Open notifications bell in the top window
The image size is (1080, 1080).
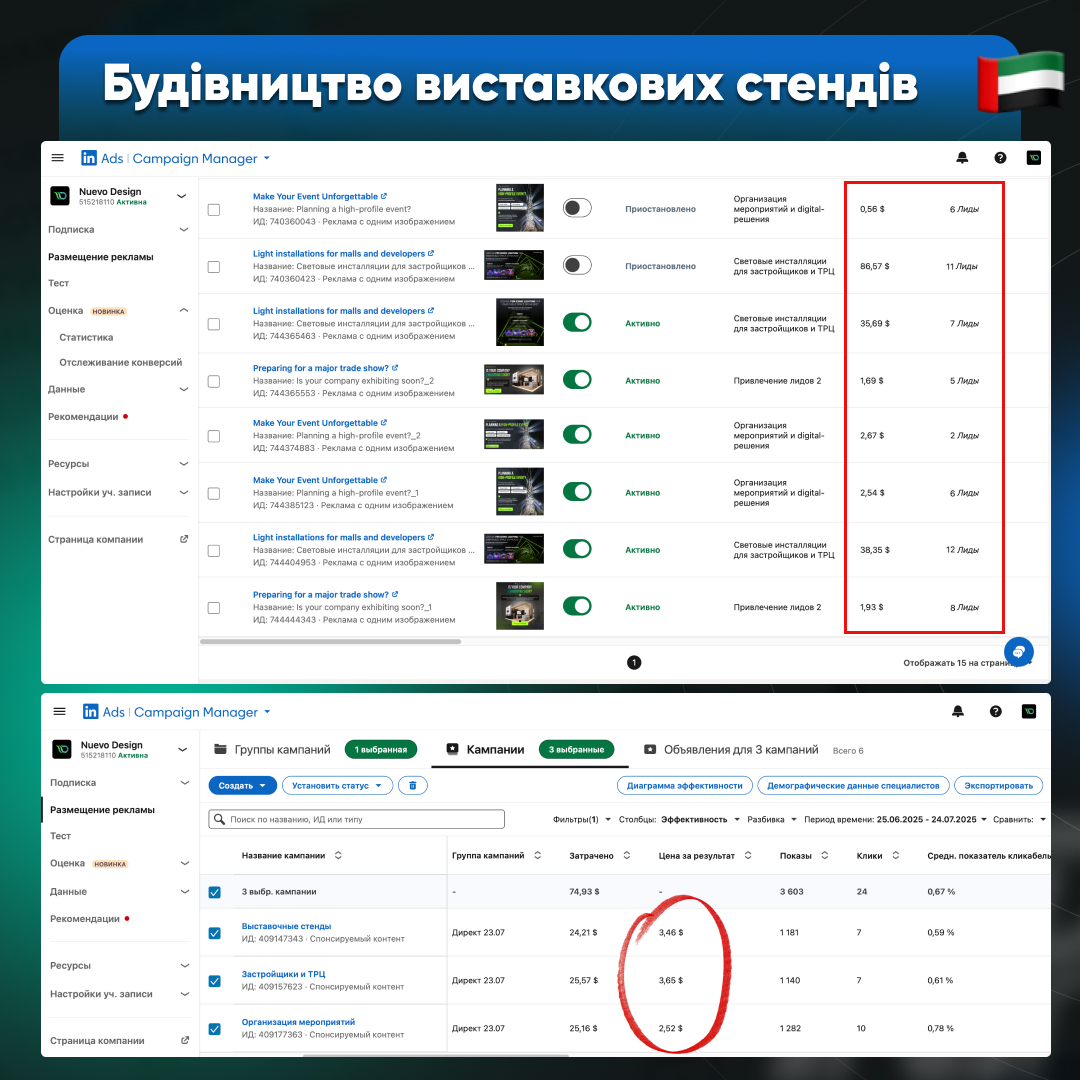pyautogui.click(x=962, y=158)
